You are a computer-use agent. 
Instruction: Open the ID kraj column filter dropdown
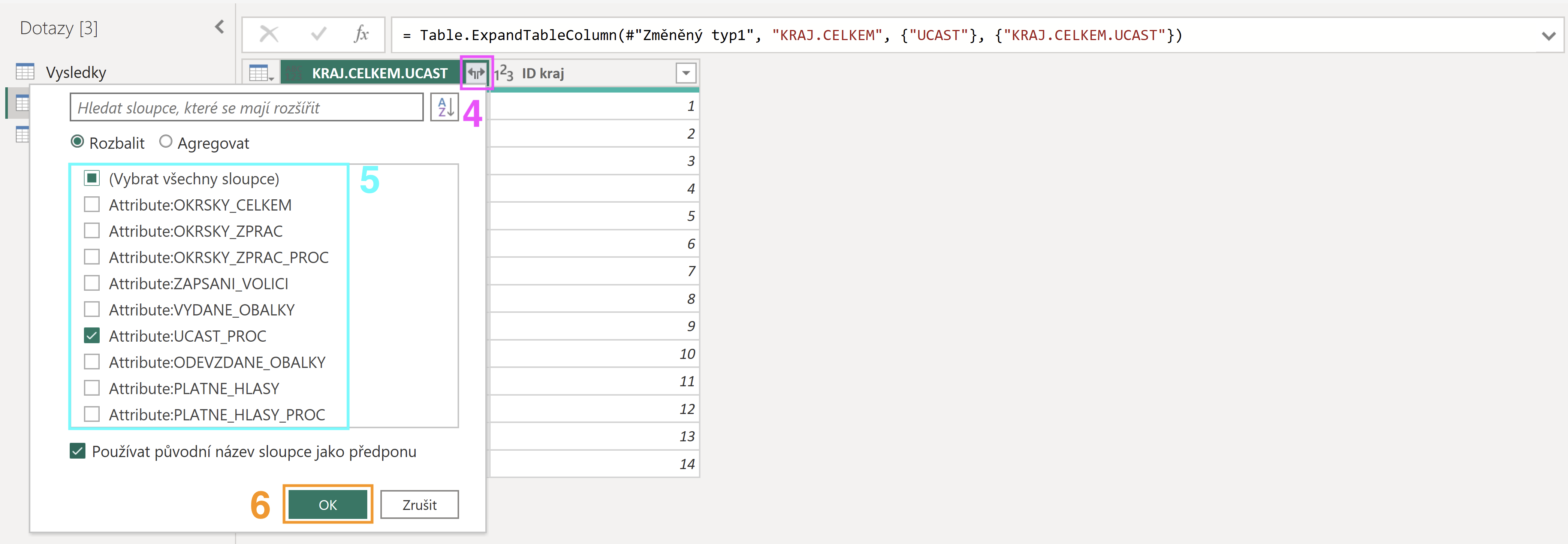click(x=686, y=73)
